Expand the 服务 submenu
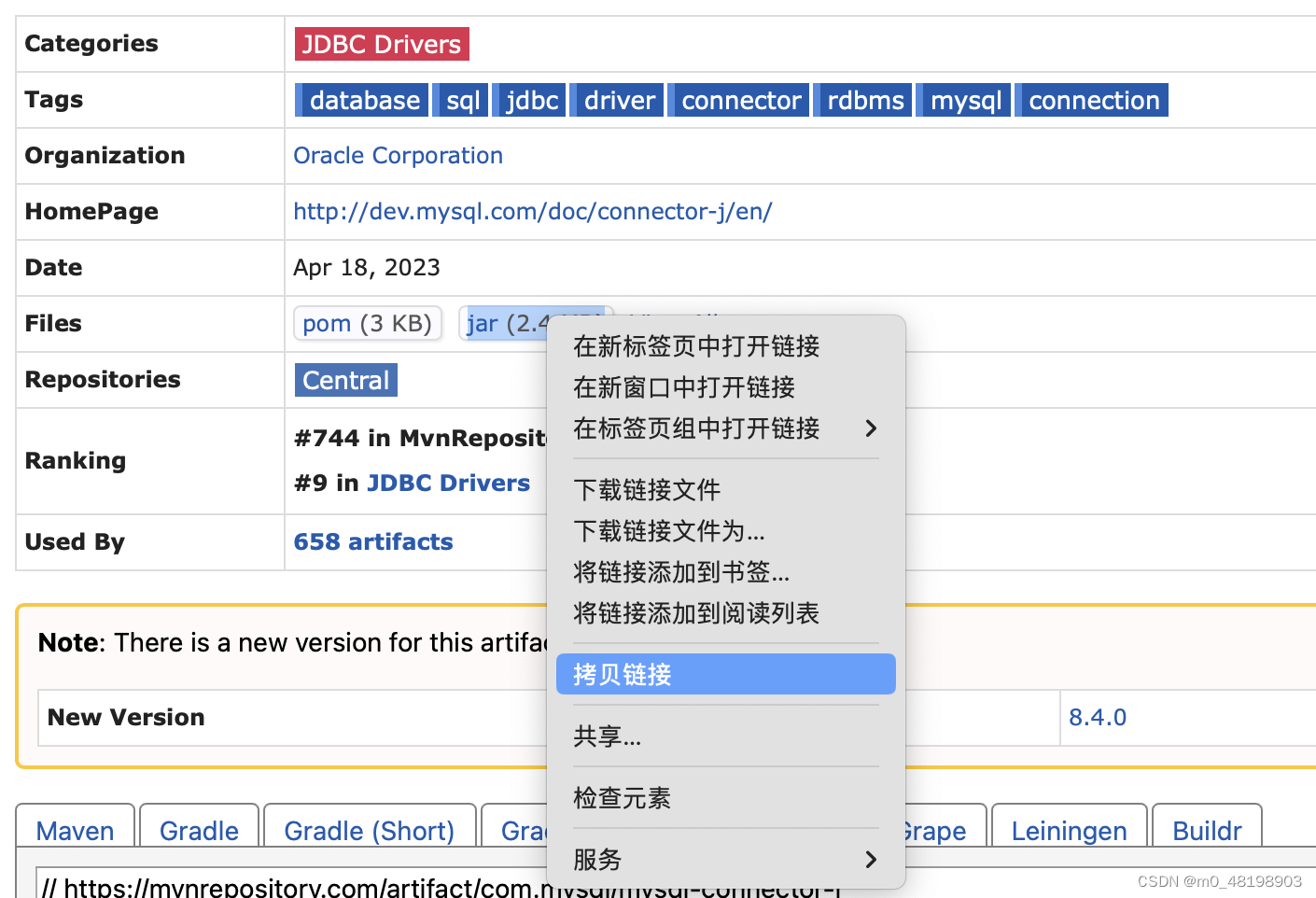This screenshot has height=898, width=1316. tap(725, 860)
